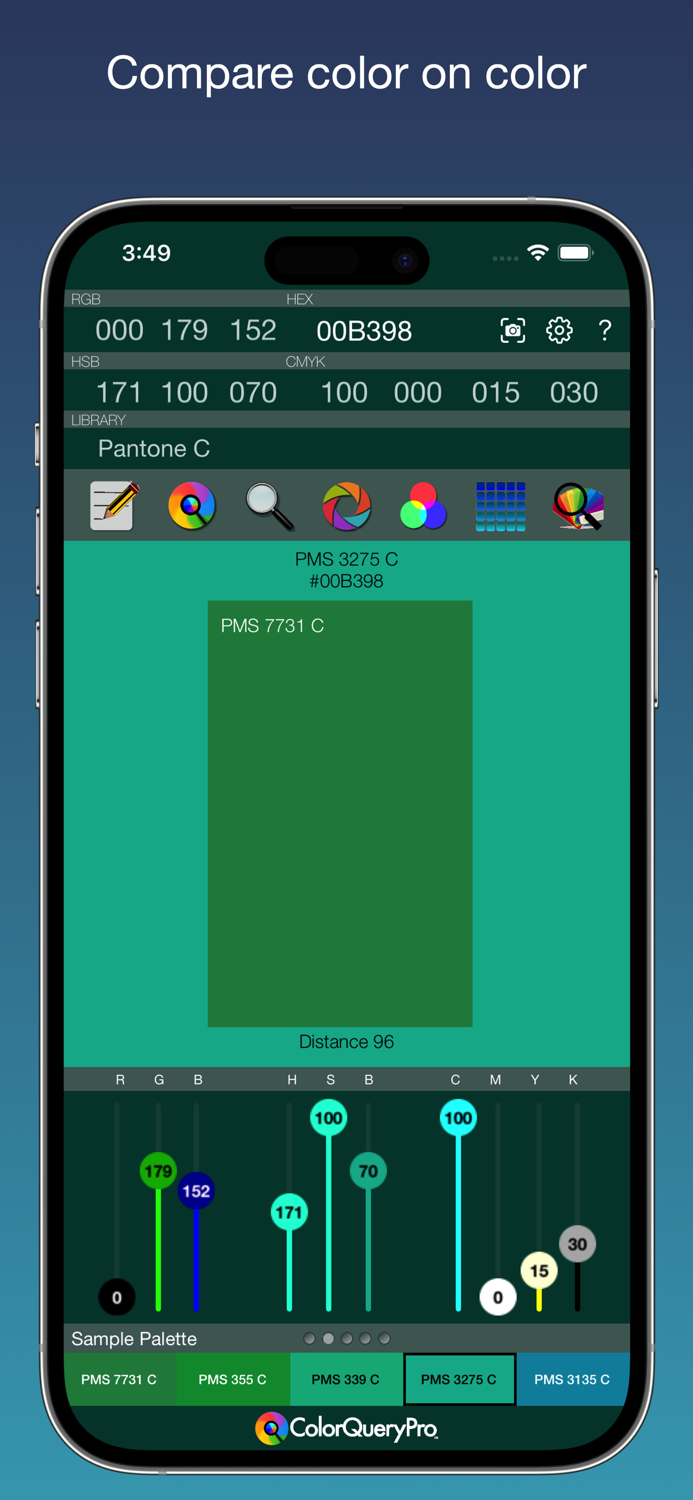Go to the fourth palette page dot
693x1500 pixels.
point(366,1338)
